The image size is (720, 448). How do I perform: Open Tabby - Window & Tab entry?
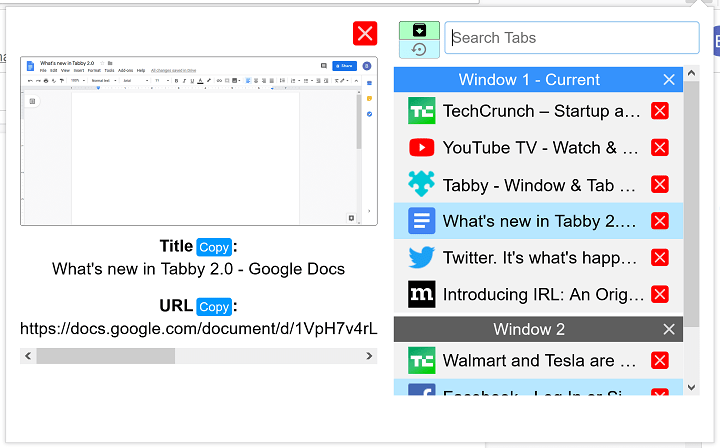(539, 185)
